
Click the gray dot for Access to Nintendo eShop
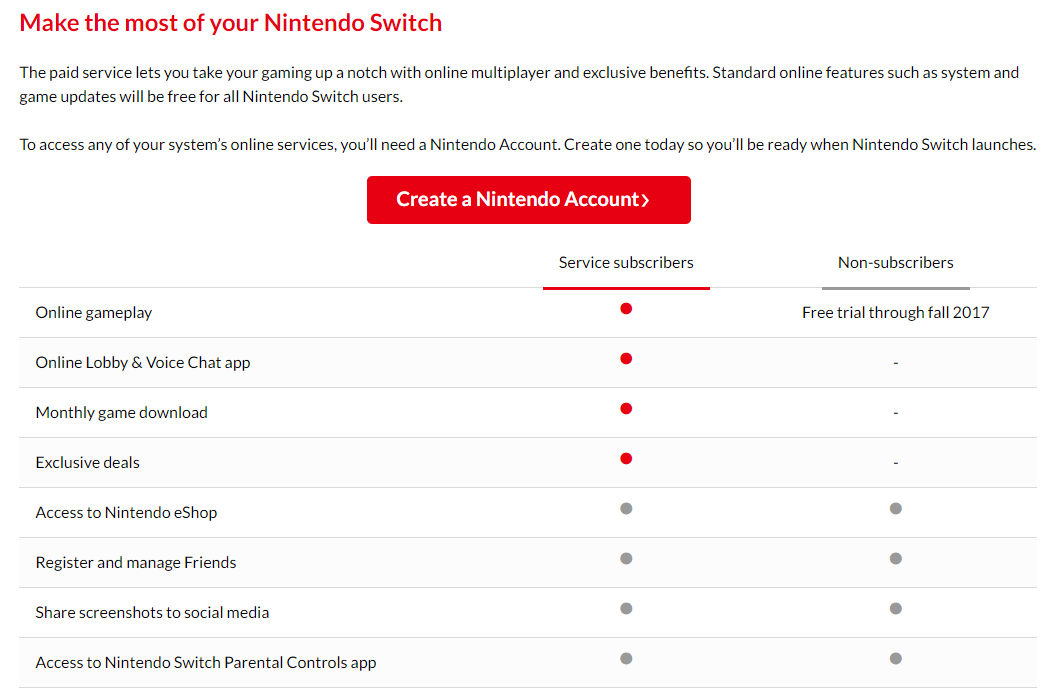point(626,508)
